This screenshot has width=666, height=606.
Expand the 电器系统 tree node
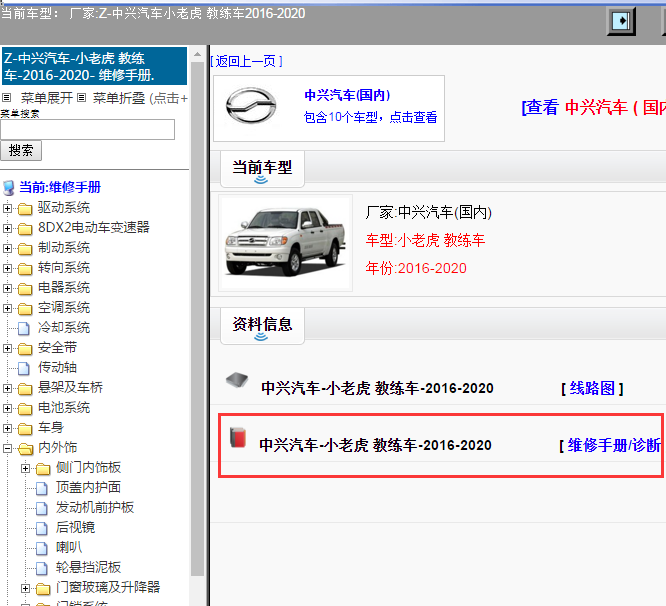click(7, 288)
